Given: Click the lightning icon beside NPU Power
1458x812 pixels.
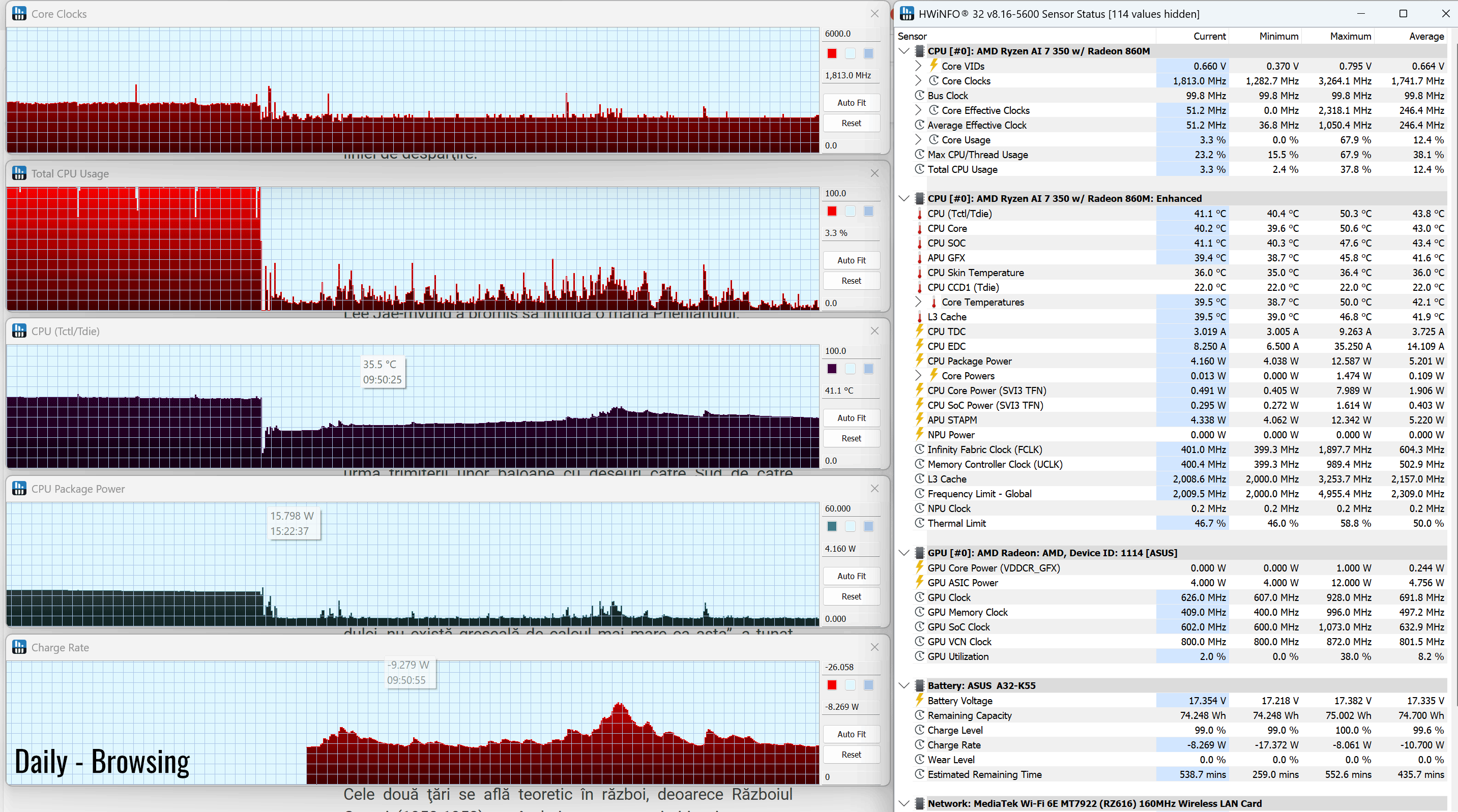Looking at the screenshot, I should pos(919,434).
